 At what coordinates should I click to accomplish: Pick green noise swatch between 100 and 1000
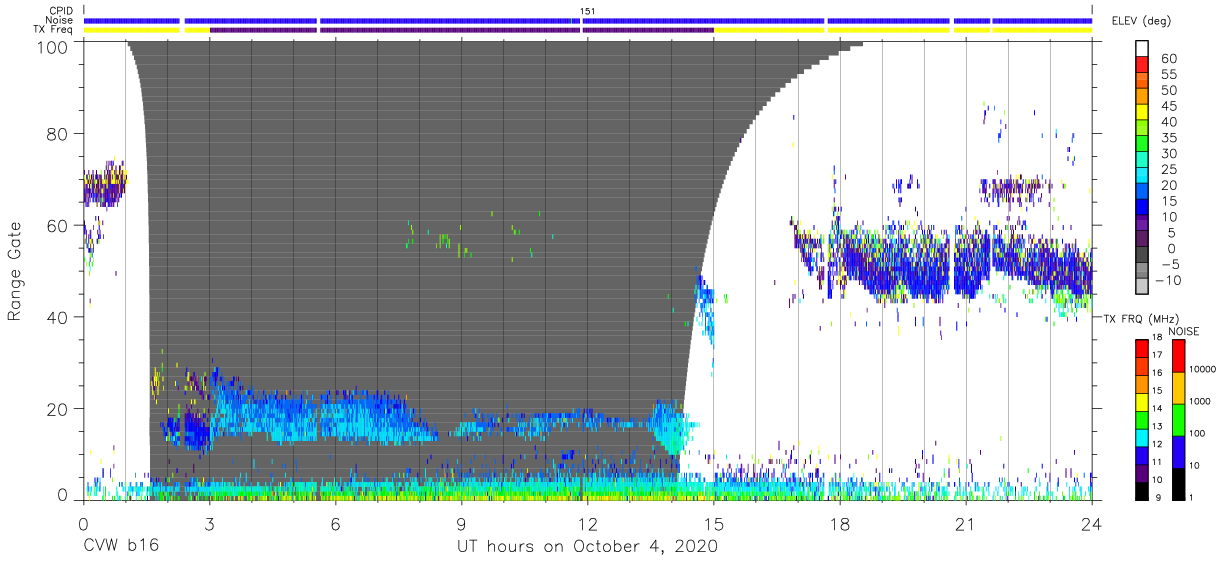click(1178, 420)
